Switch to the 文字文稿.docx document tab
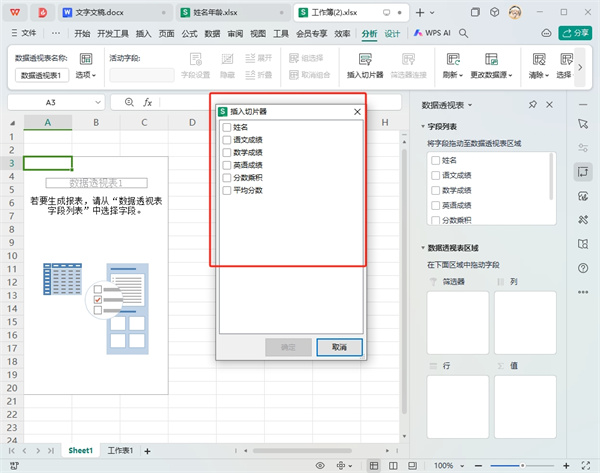The height and width of the screenshot is (473, 600). (114, 13)
